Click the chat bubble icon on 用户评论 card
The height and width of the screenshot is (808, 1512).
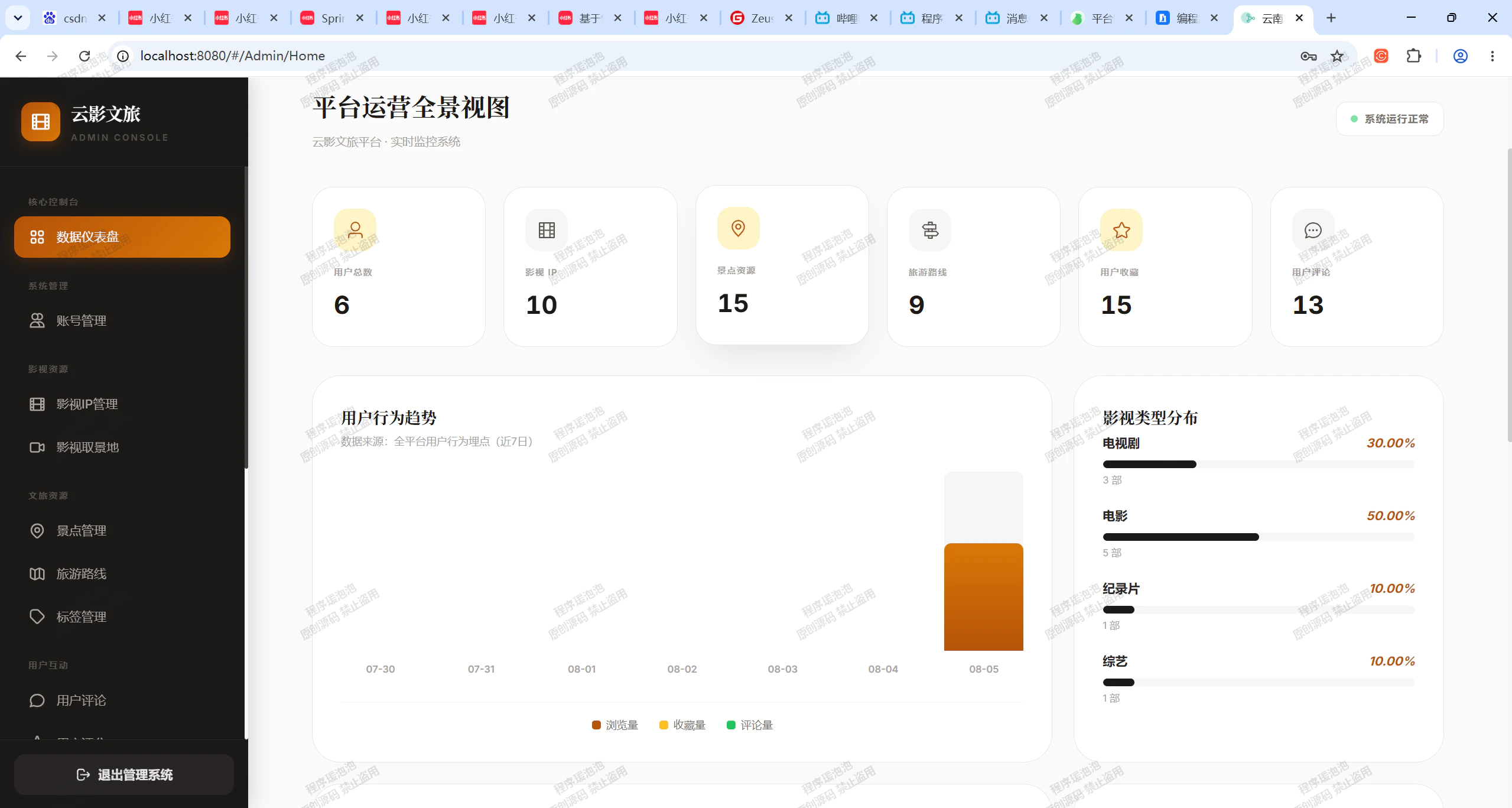click(x=1313, y=230)
